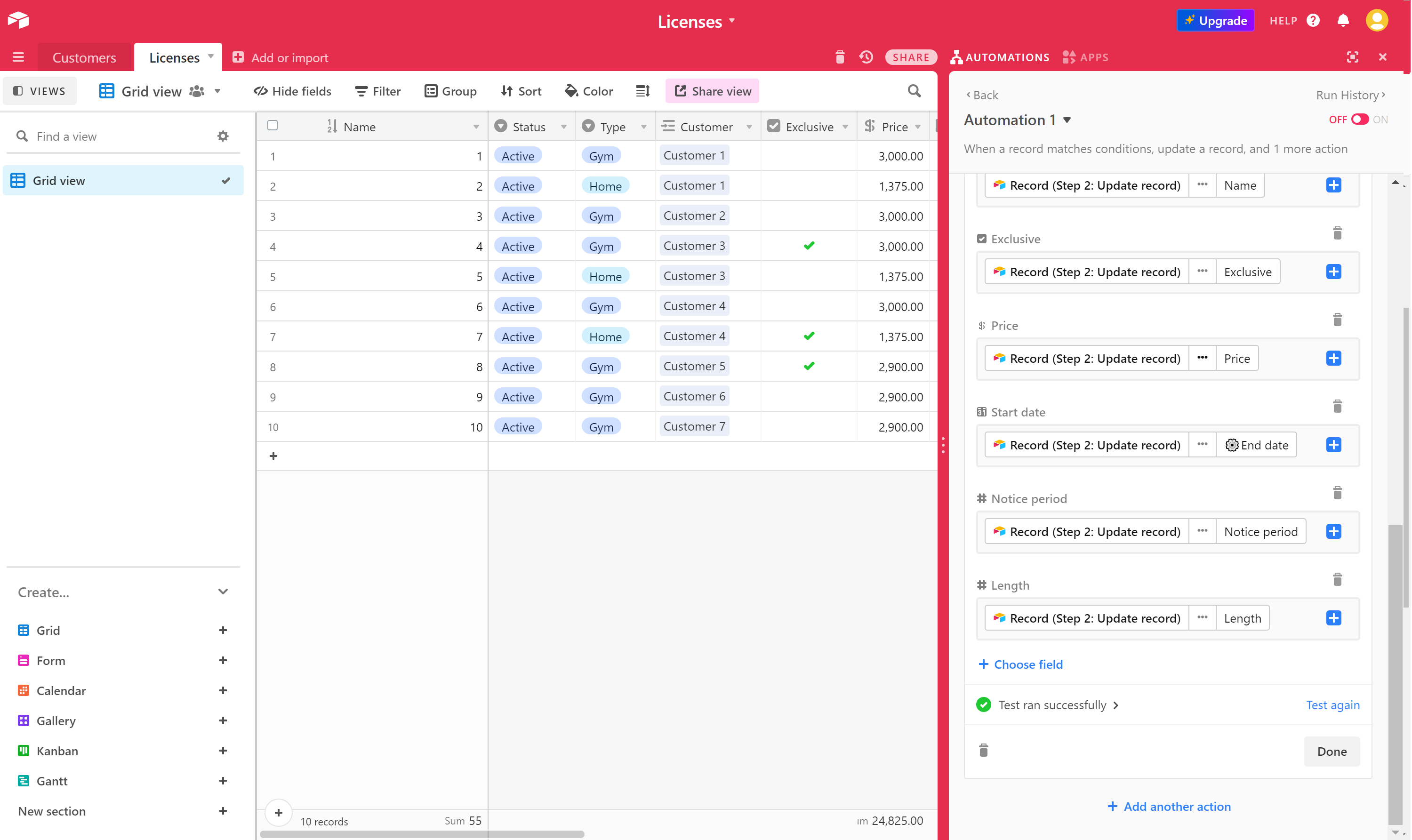Toggle Exclusive checkbox for row 8
The height and width of the screenshot is (840, 1412).
pos(809,366)
